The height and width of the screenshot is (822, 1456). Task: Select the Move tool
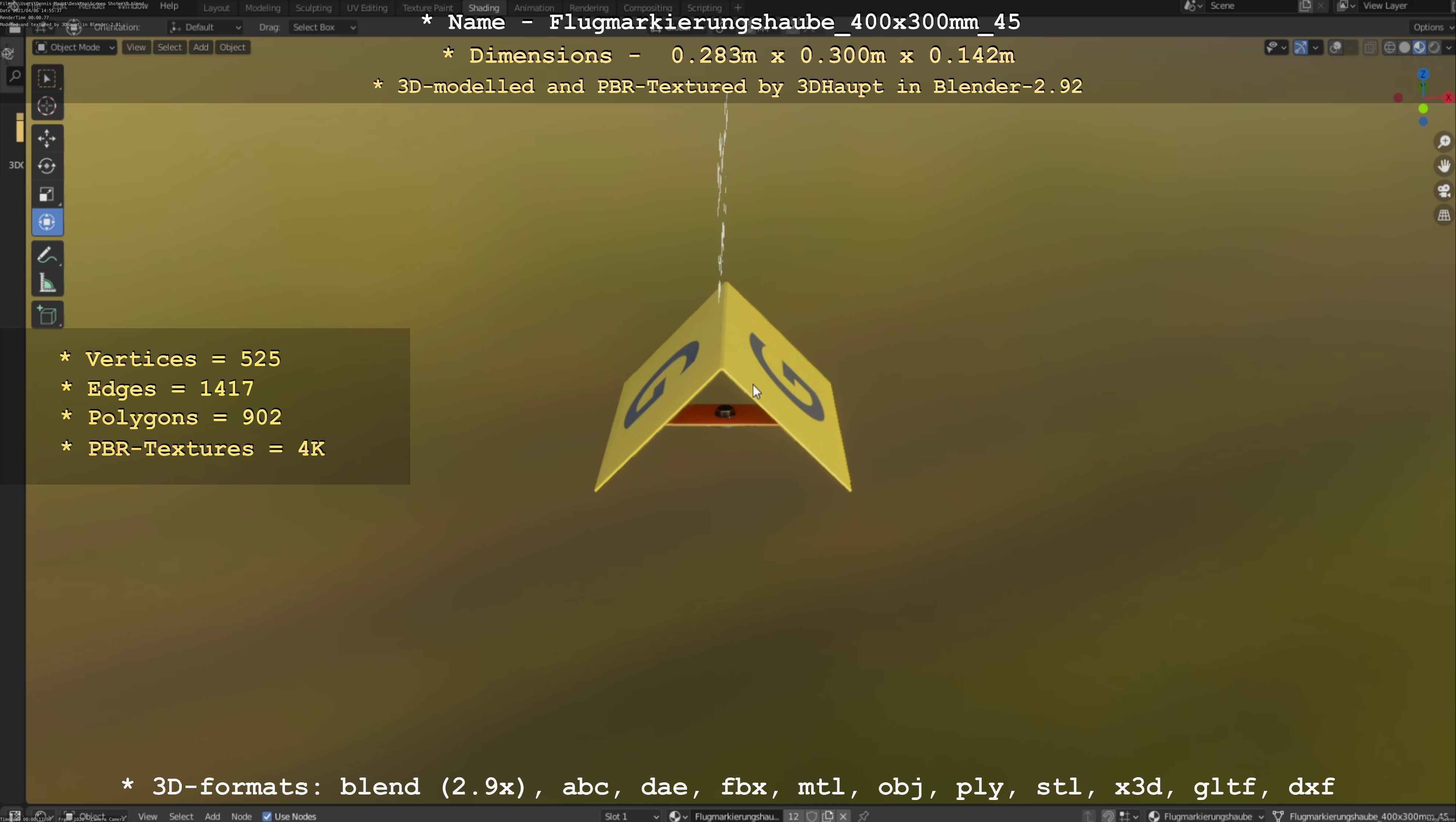point(47,138)
